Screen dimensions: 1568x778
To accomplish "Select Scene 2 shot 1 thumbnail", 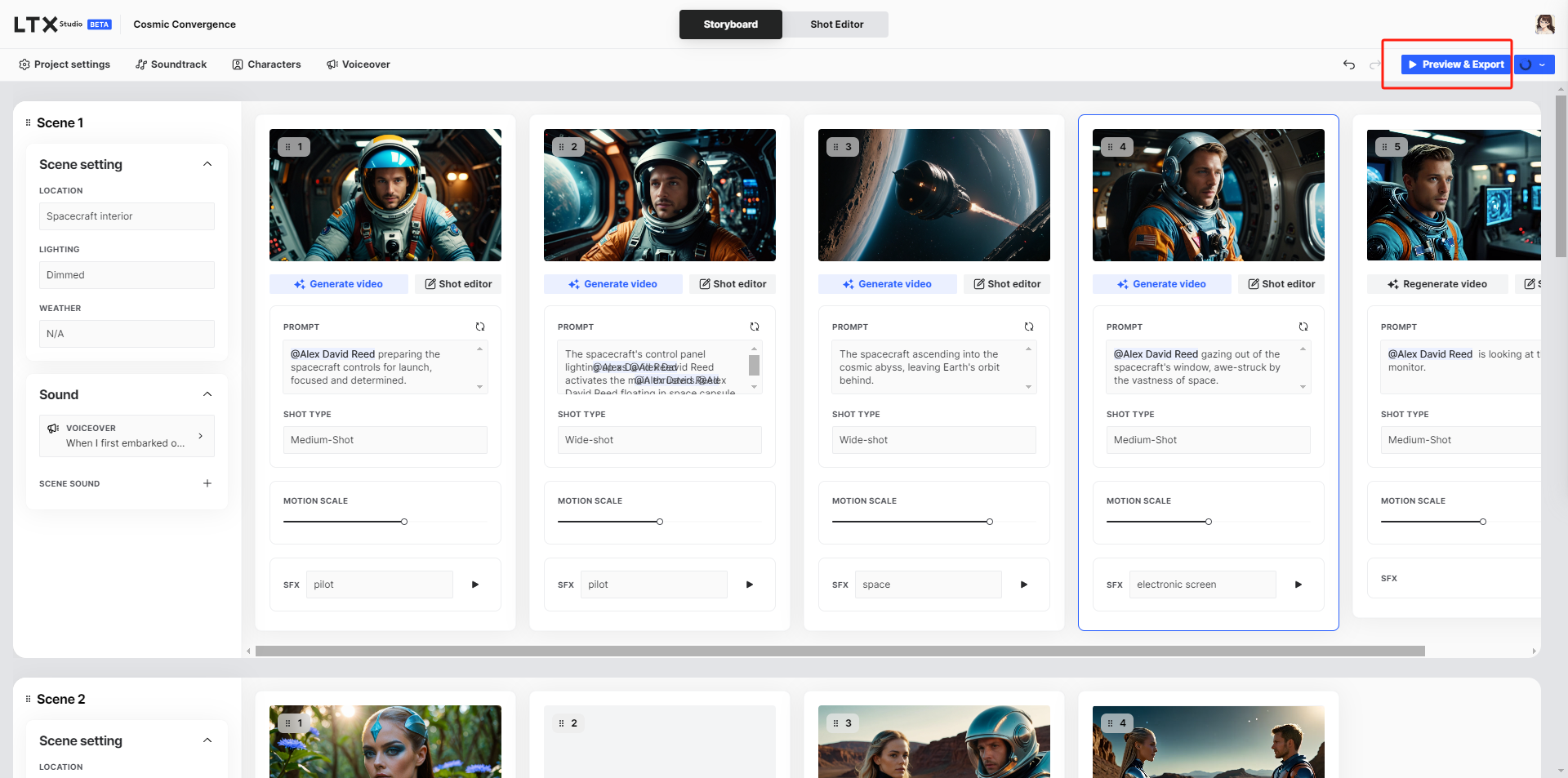I will (x=385, y=741).
